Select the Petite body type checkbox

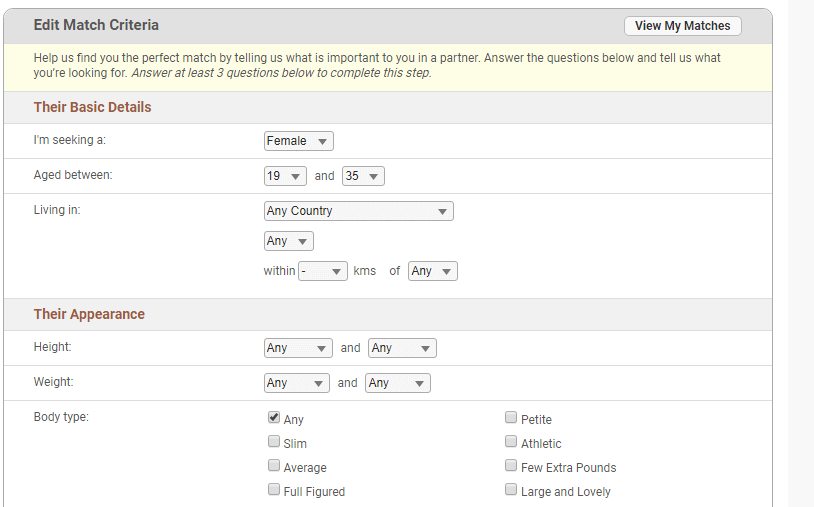tap(511, 418)
